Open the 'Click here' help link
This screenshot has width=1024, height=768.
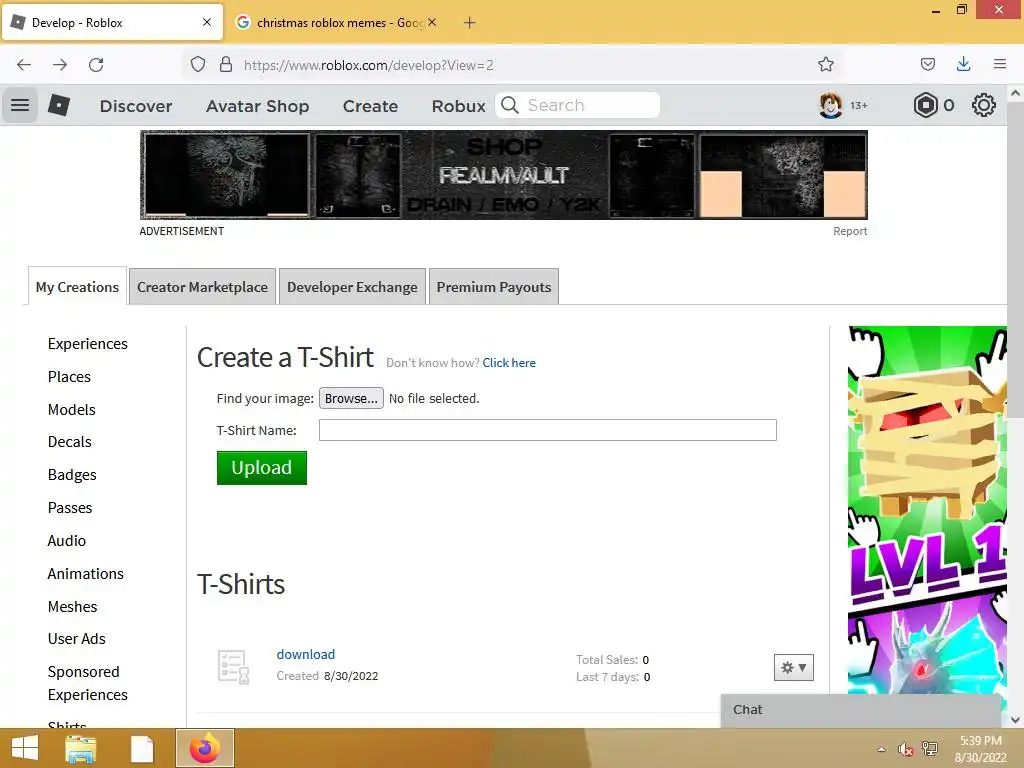click(509, 362)
